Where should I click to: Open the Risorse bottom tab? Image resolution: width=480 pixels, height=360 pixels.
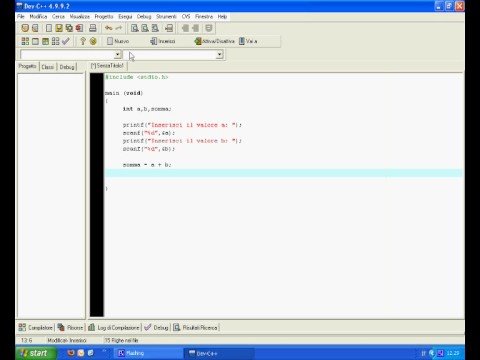(x=70, y=328)
